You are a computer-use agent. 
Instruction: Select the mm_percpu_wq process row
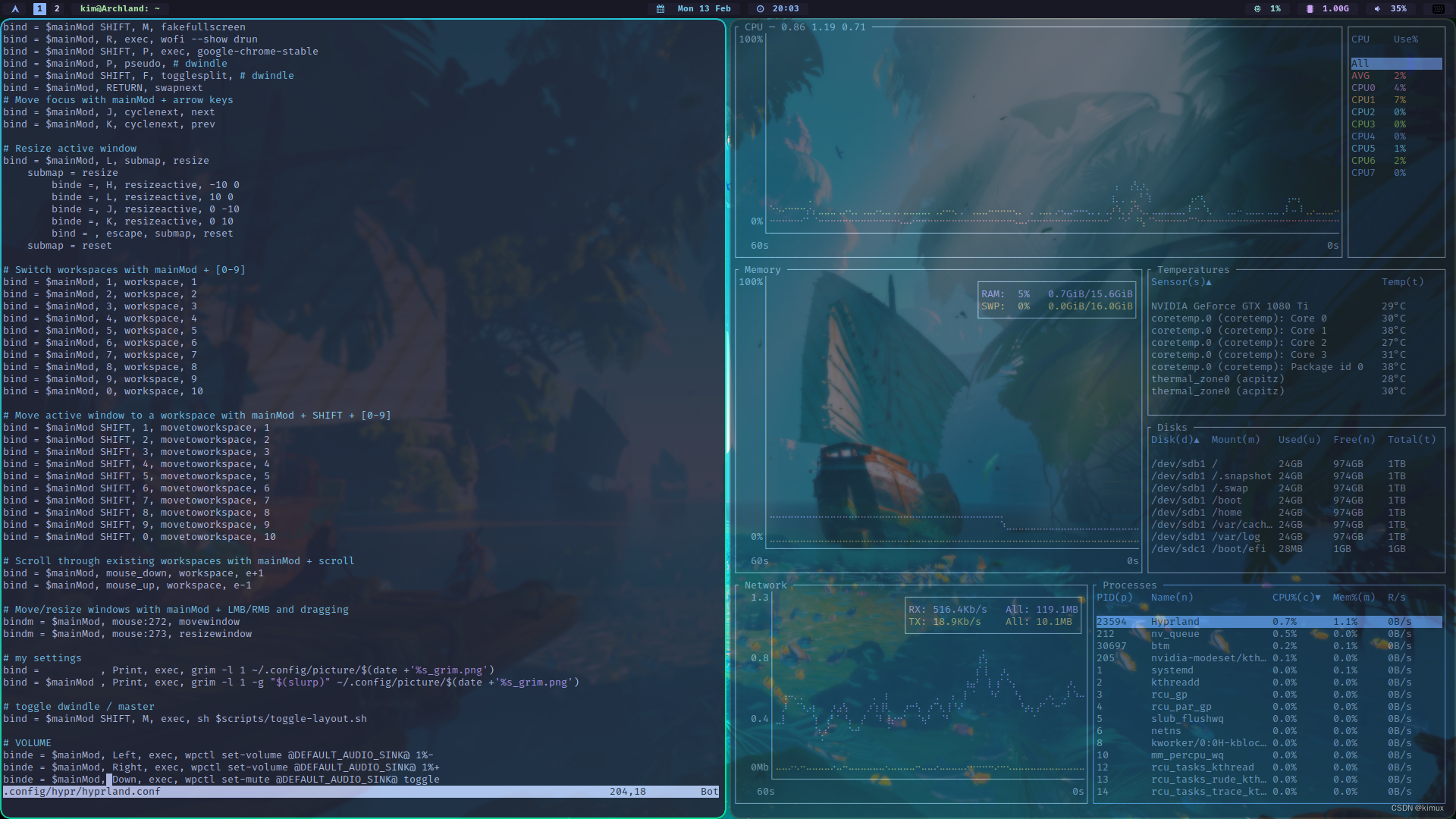1269,755
